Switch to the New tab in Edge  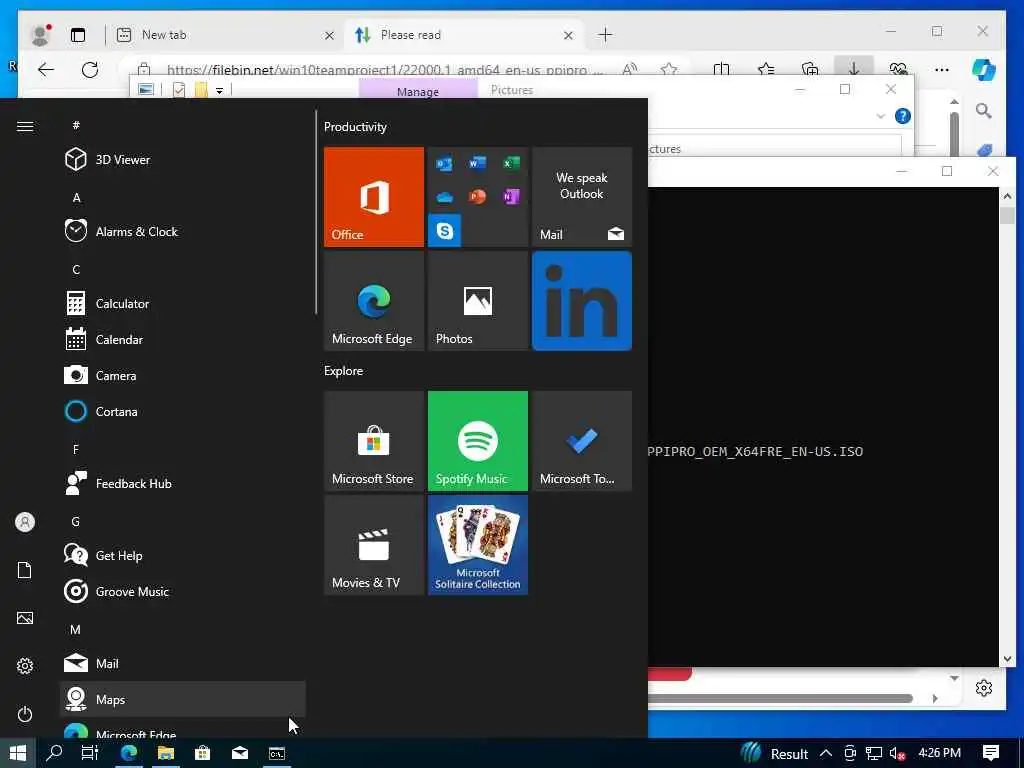pos(225,35)
